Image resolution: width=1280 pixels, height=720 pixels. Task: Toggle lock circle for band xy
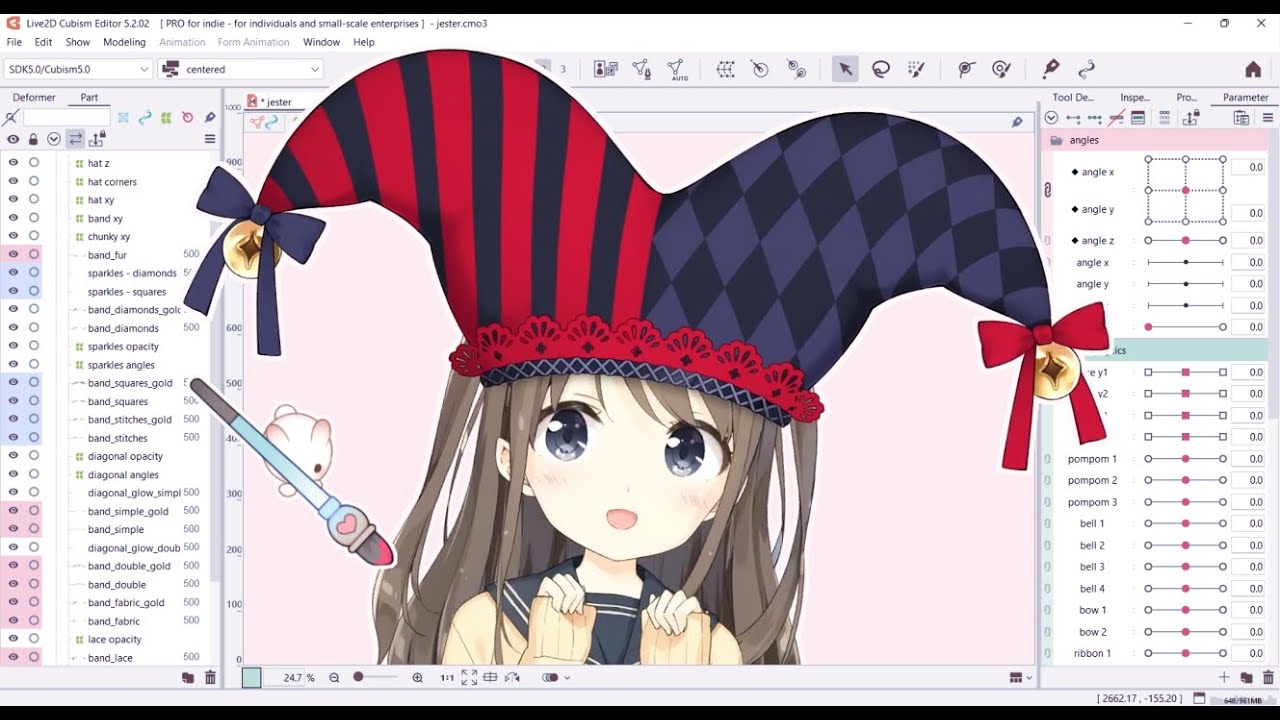34,218
